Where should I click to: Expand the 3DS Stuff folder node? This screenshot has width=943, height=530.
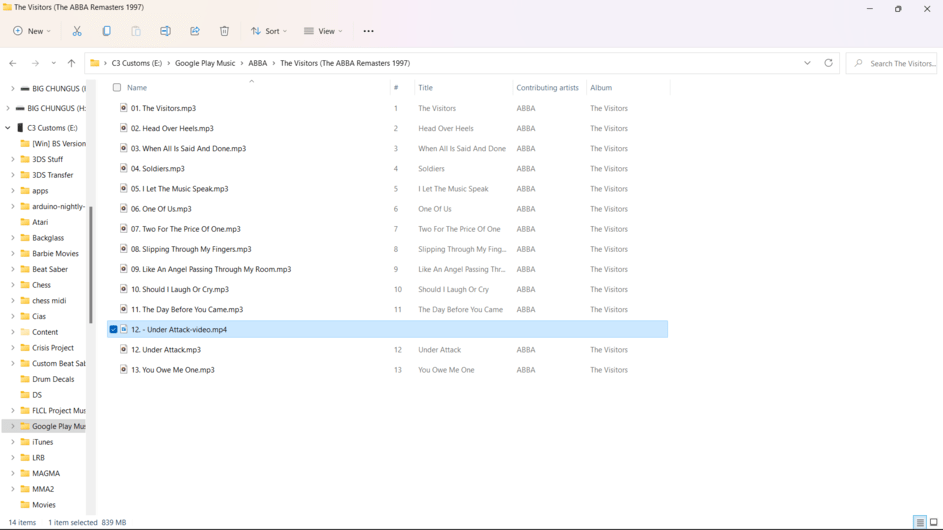pyautogui.click(x=13, y=159)
